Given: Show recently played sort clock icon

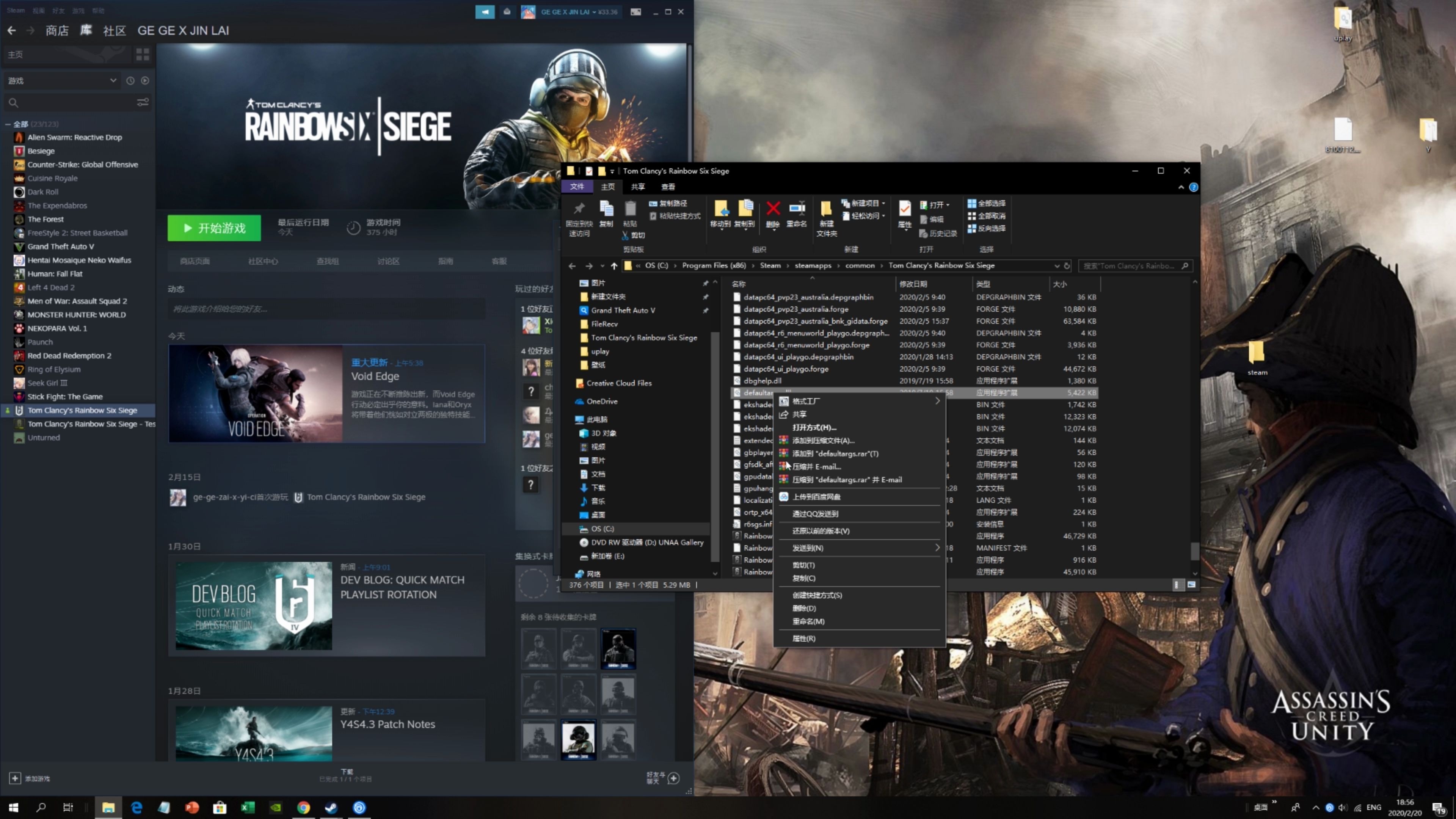Looking at the screenshot, I should tap(130, 81).
